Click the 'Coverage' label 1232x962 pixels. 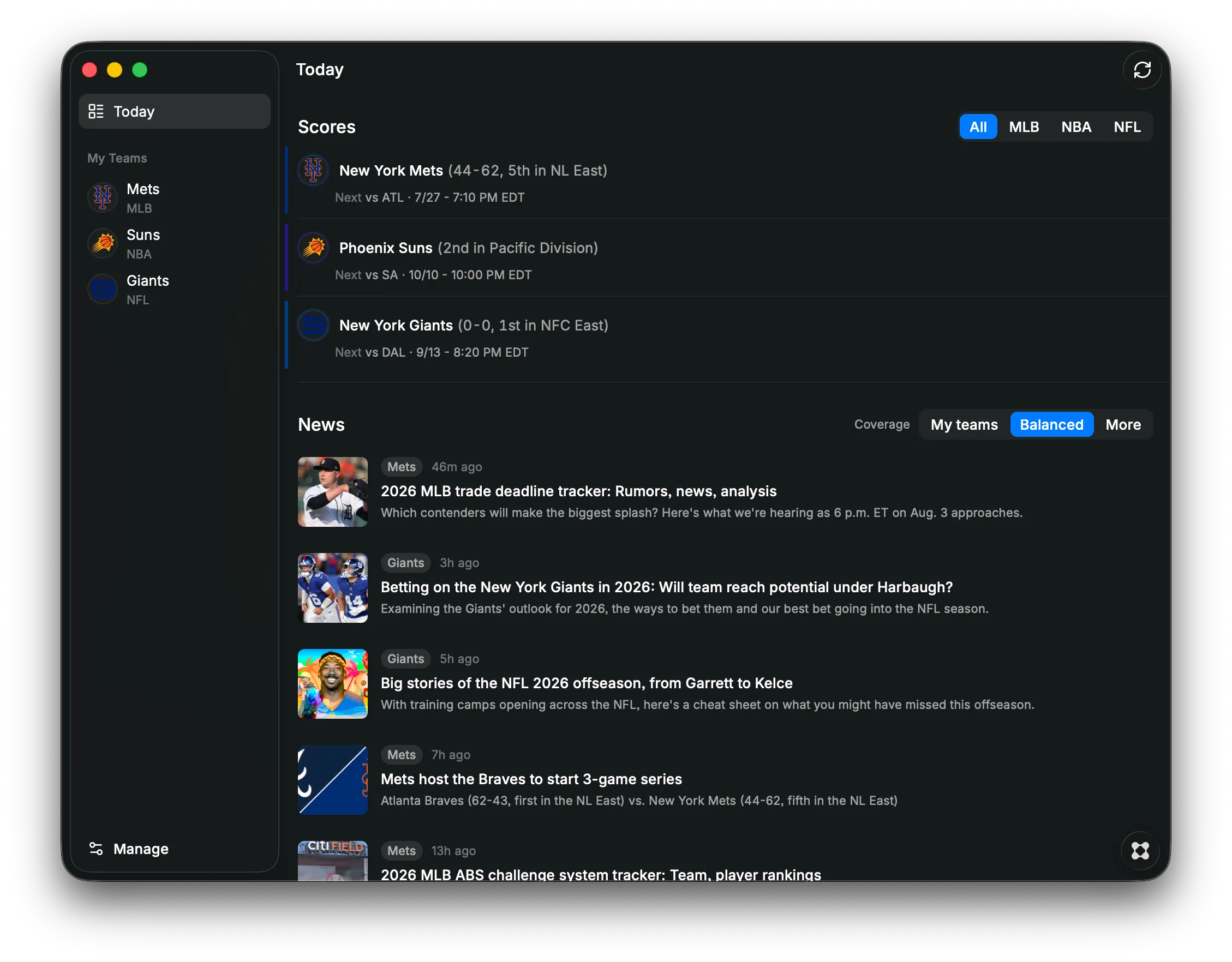(881, 425)
